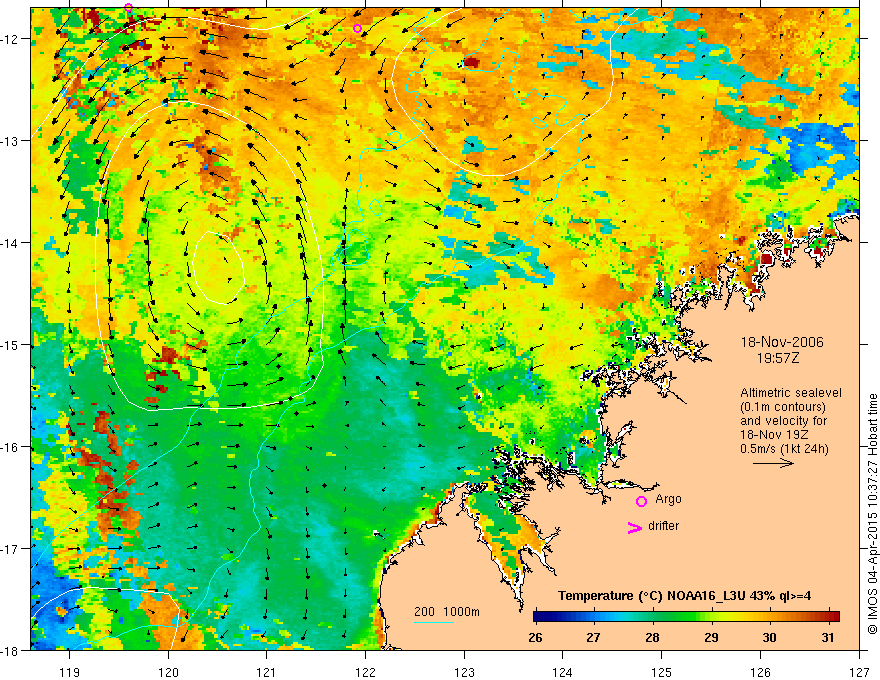Click the latitude axis label -12
The image size is (880, 680).
(x=9, y=39)
